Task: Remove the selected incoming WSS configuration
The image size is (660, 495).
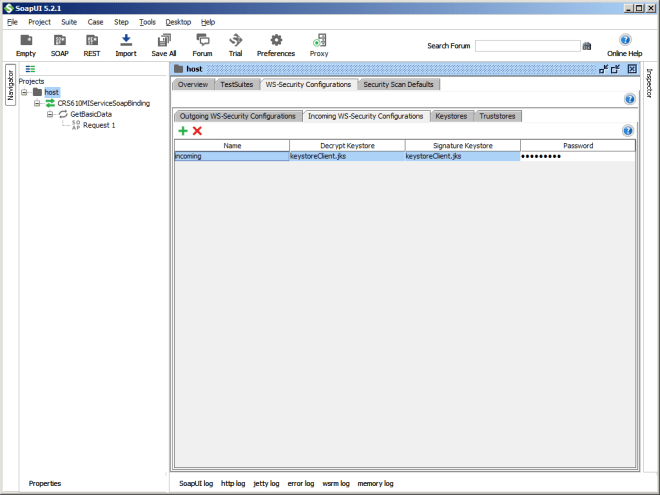Action: coord(197,131)
